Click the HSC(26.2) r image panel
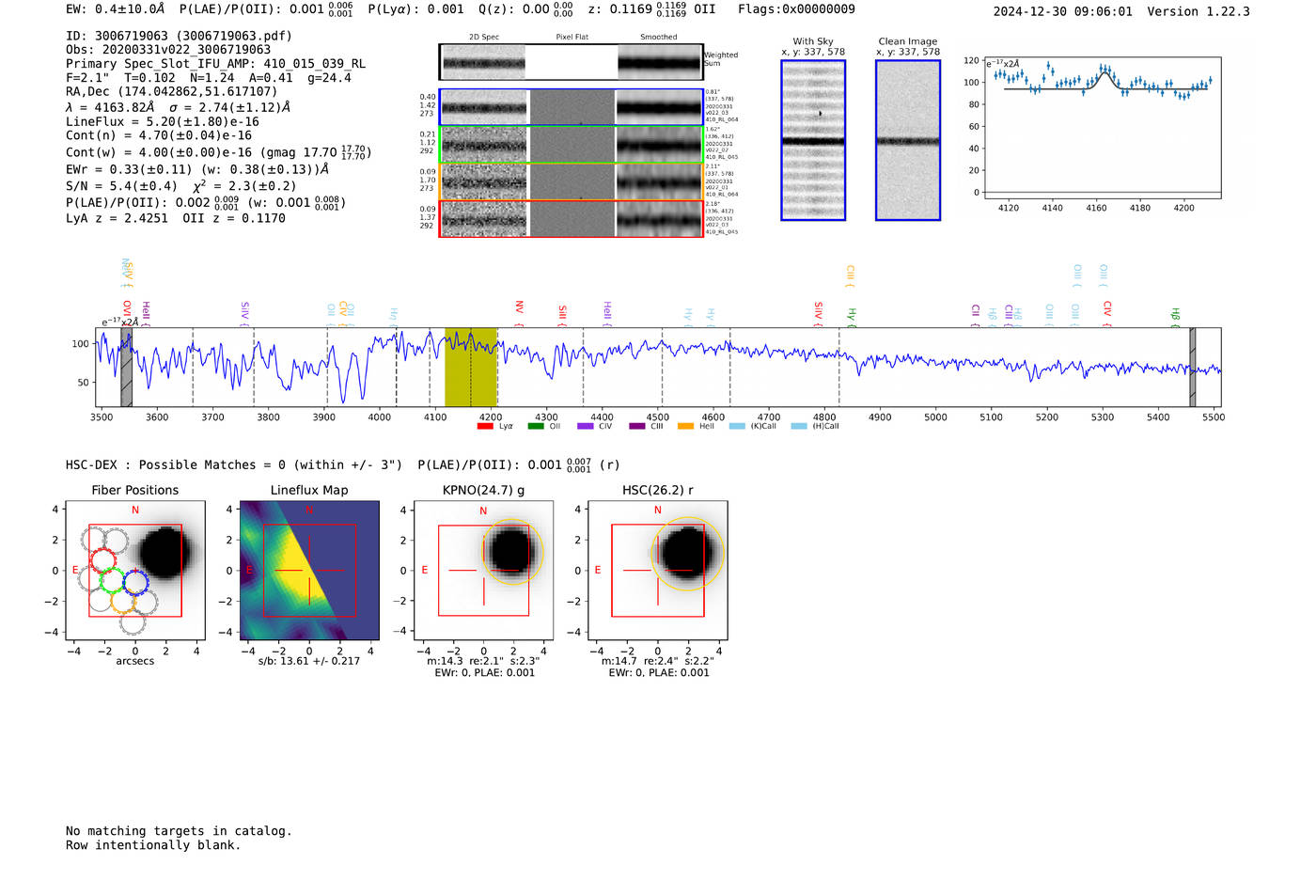The width and height of the screenshot is (1316, 896). [x=657, y=570]
